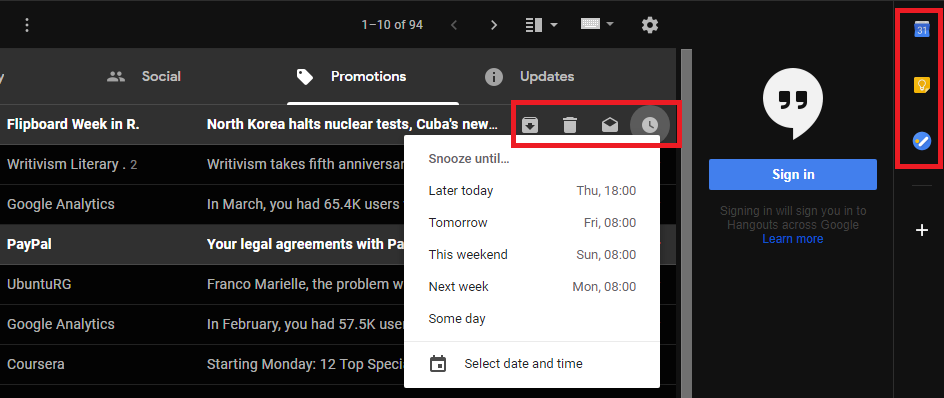Switch to the Promotions tab
The image size is (944, 398).
pyautogui.click(x=373, y=76)
